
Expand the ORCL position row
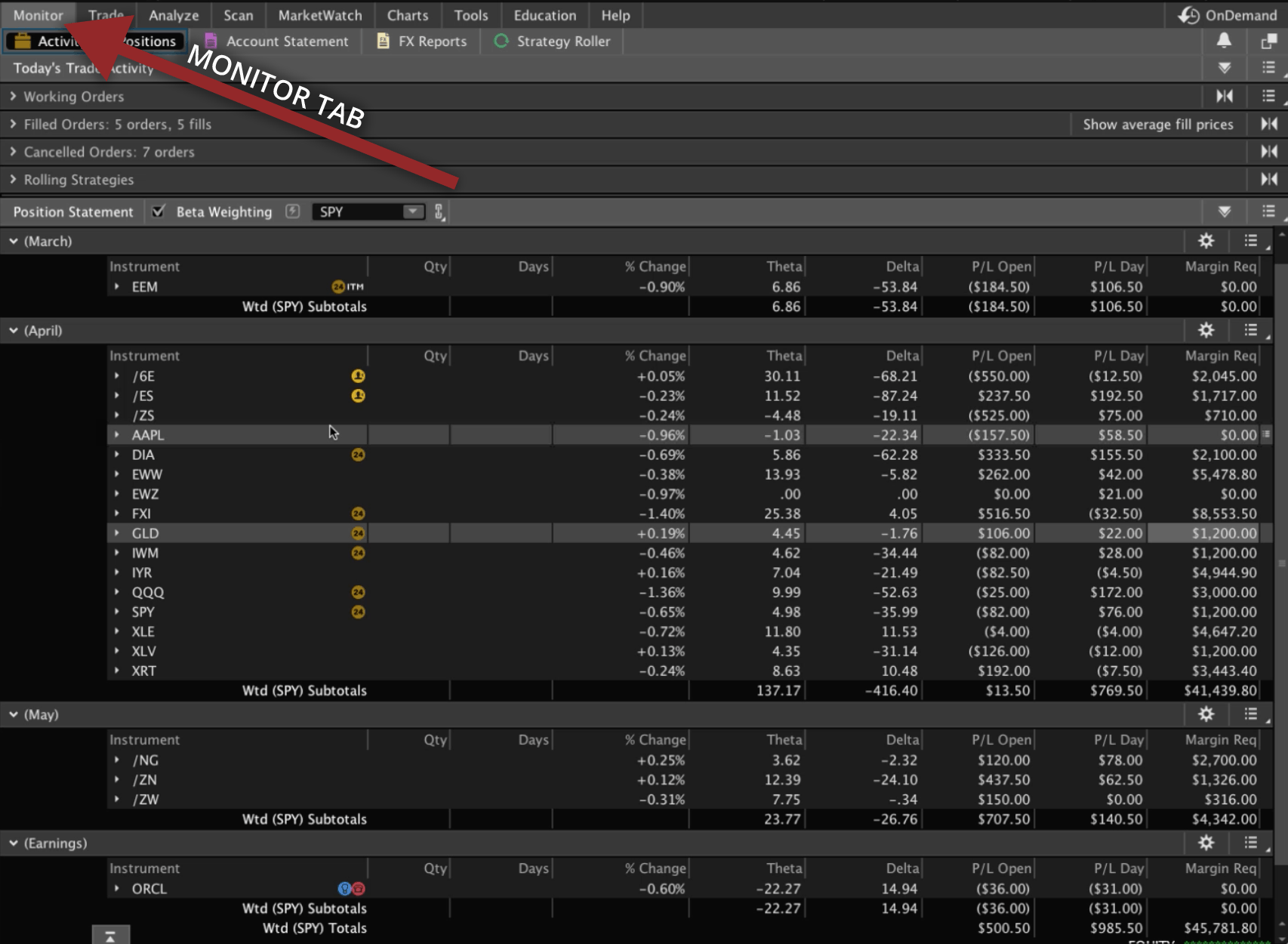(x=116, y=889)
